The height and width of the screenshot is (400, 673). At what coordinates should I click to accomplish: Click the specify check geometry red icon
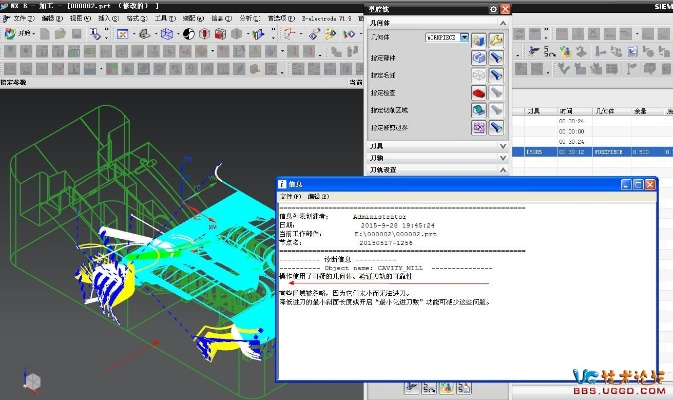tap(478, 92)
